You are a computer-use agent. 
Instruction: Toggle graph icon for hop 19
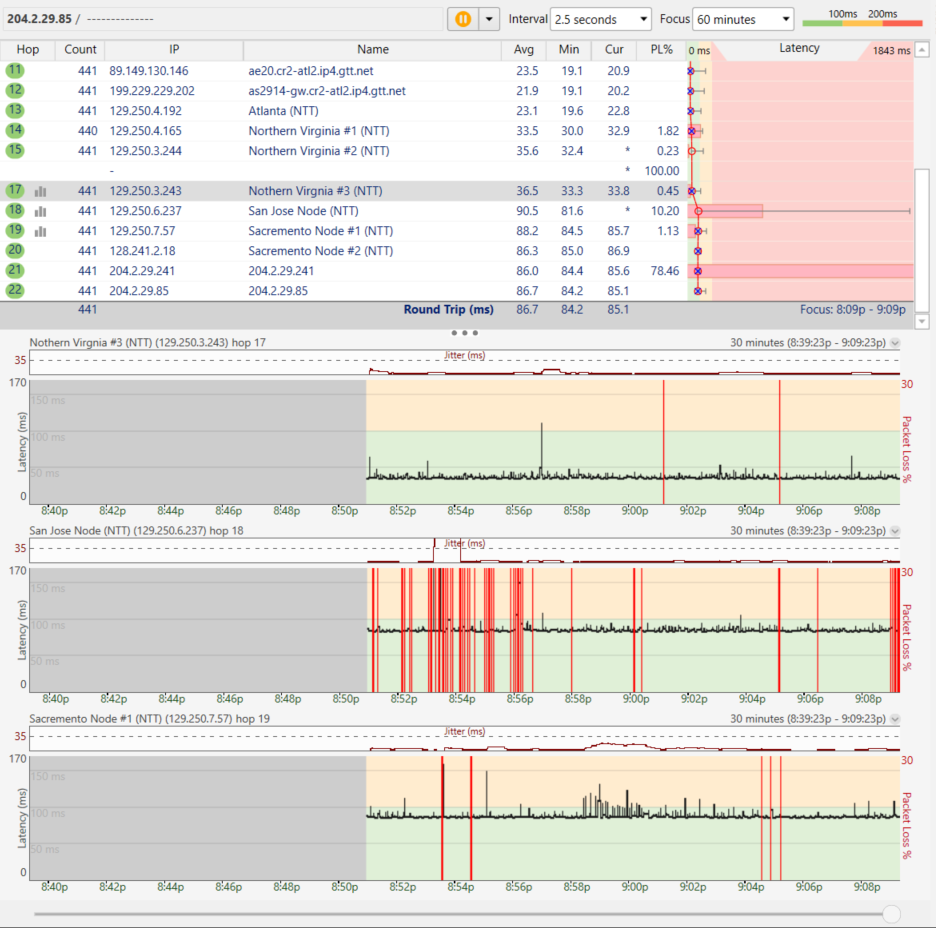click(40, 232)
